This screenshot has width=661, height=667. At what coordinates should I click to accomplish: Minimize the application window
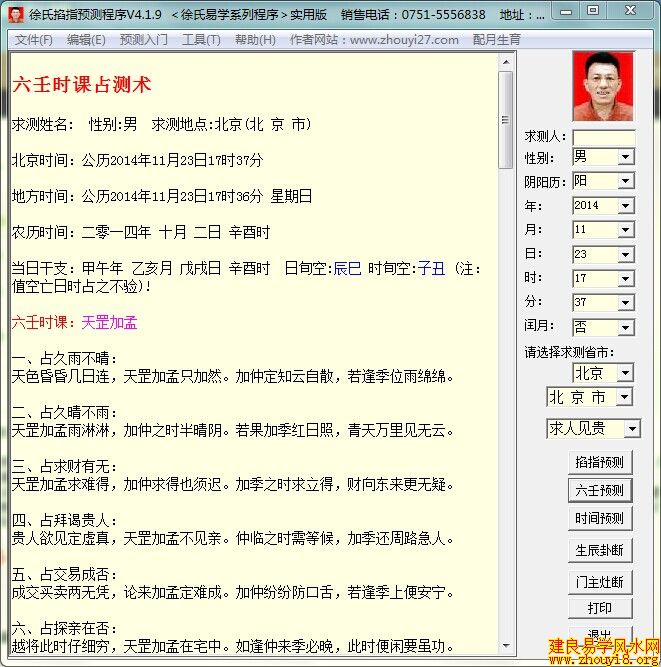566,11
